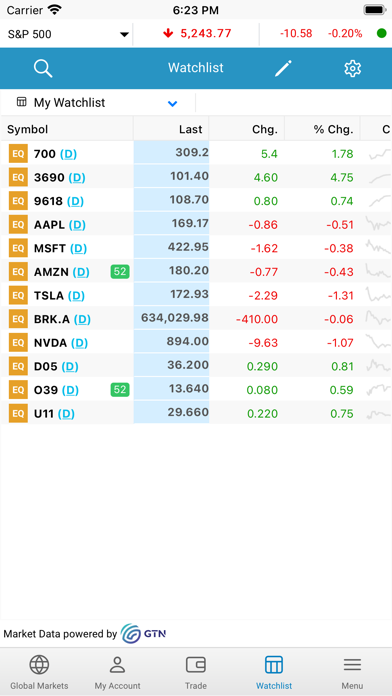Open the MSFT sparkline chart
Screen dimensions: 392x696
pyautogui.click(x=378, y=247)
